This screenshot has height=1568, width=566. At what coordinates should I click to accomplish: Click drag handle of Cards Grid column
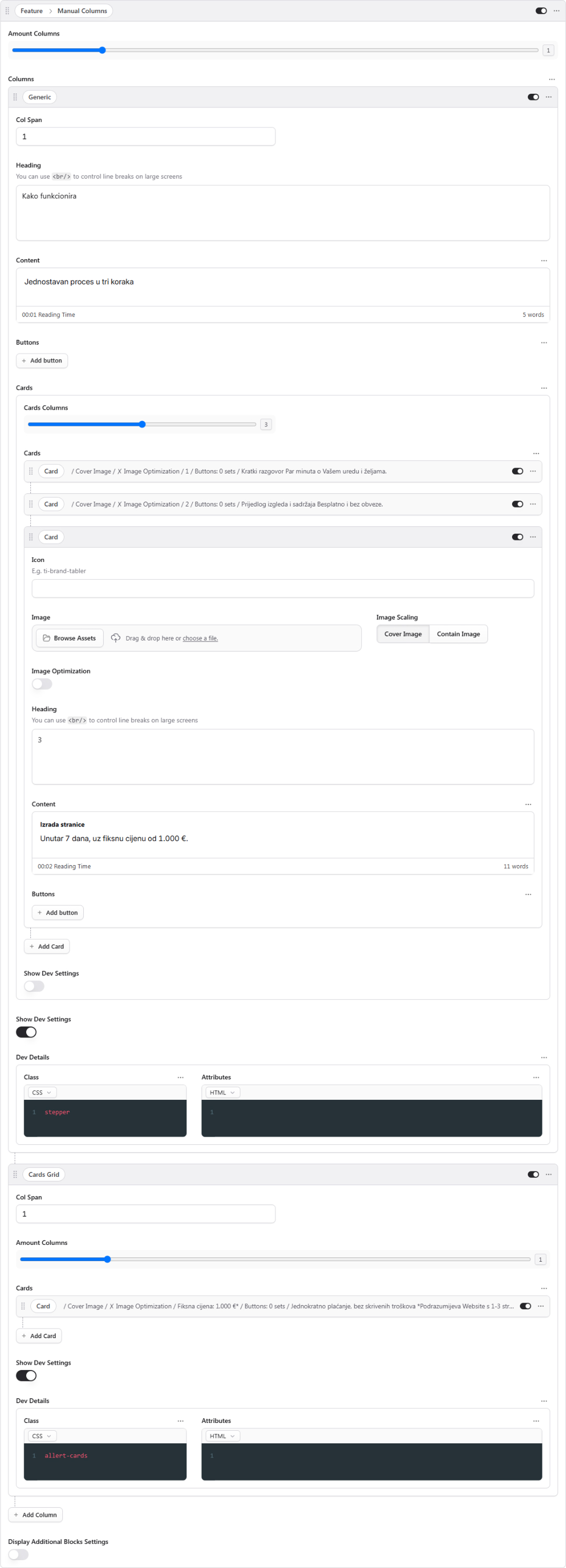pyautogui.click(x=15, y=1174)
